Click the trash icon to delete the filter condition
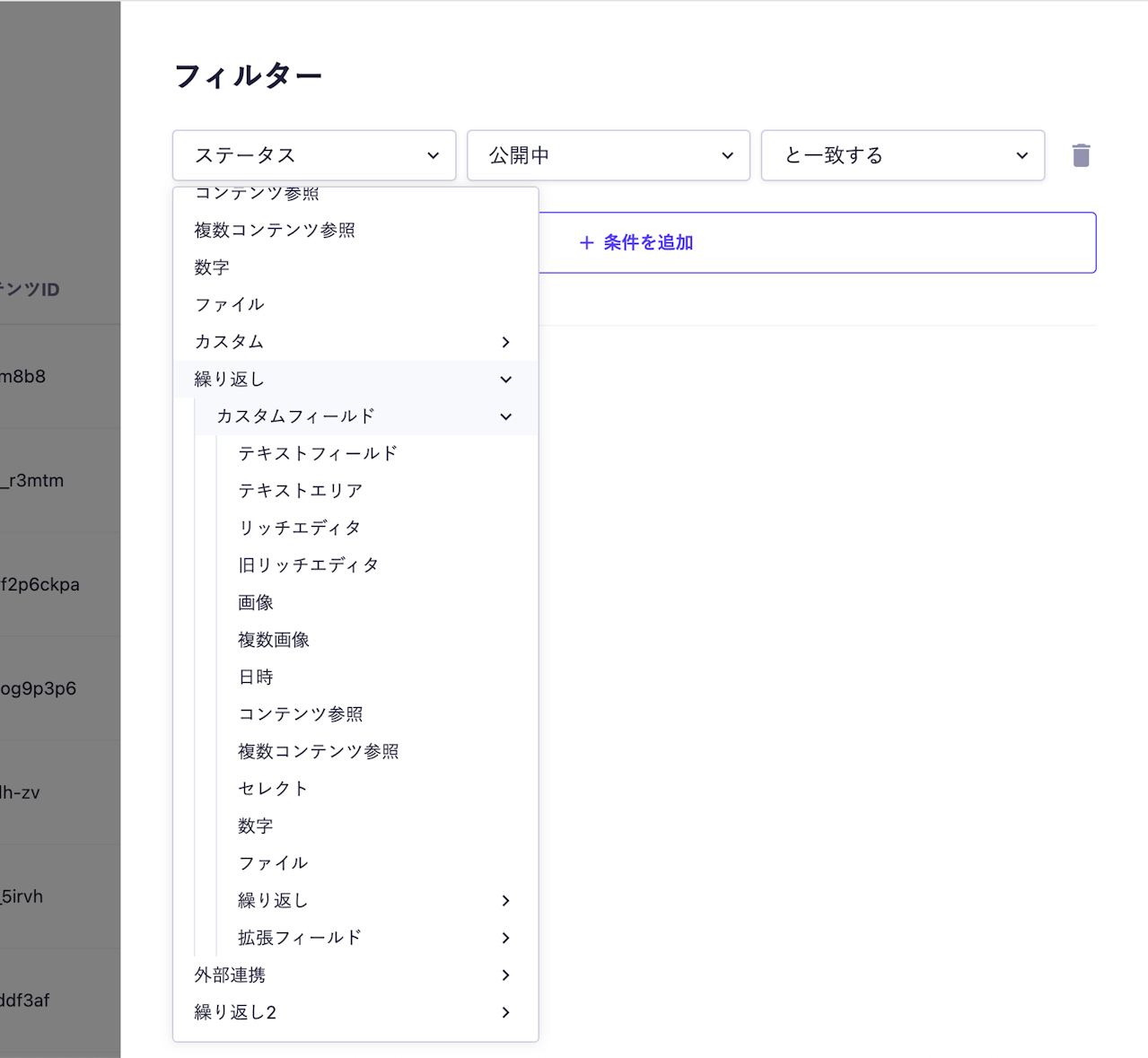This screenshot has height=1058, width=1148. click(1081, 155)
